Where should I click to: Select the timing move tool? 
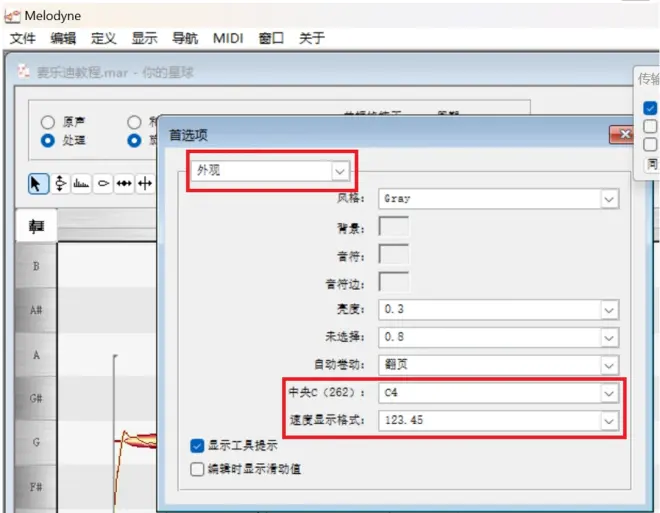124,184
